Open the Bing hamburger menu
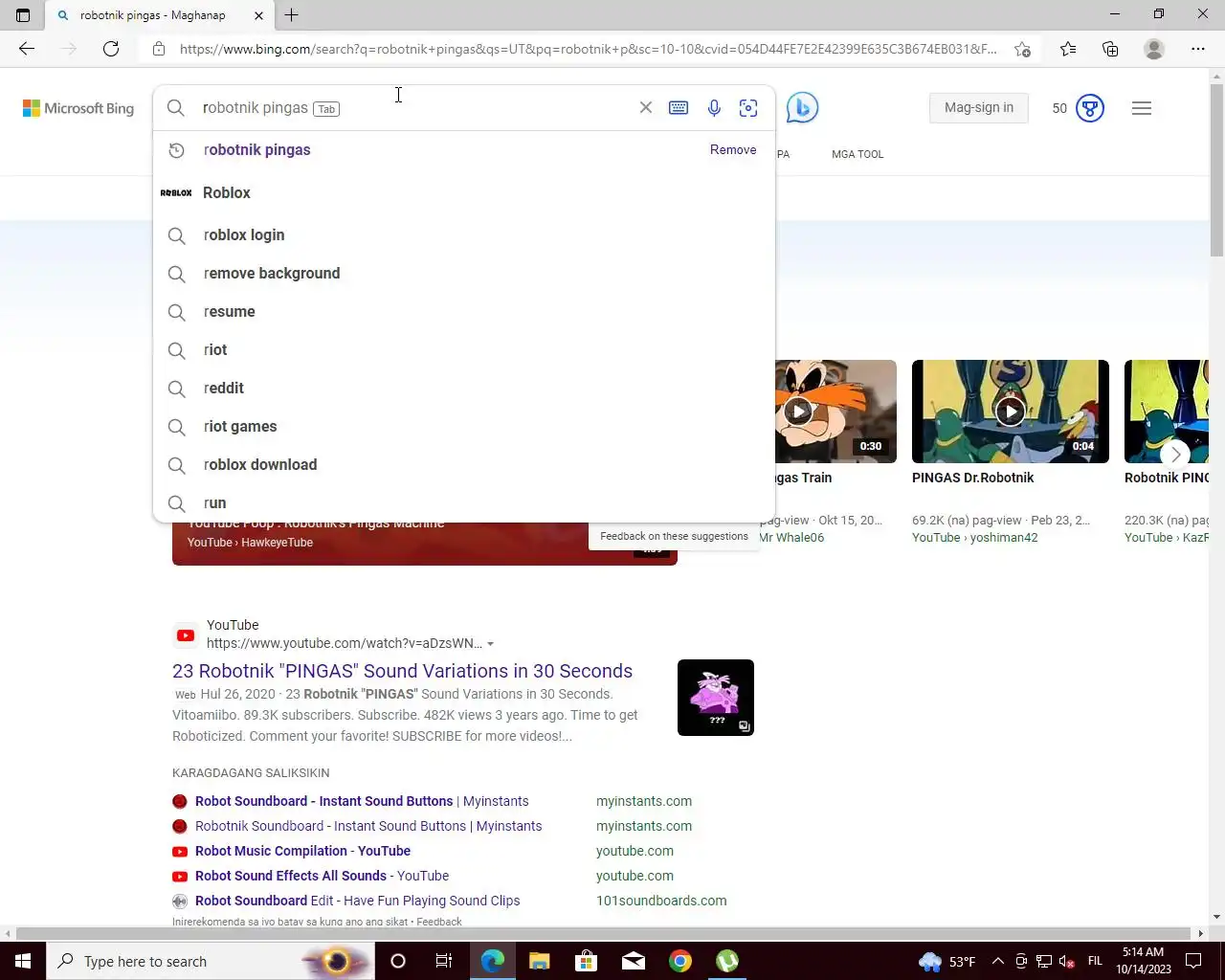The image size is (1225, 980). coord(1142,108)
